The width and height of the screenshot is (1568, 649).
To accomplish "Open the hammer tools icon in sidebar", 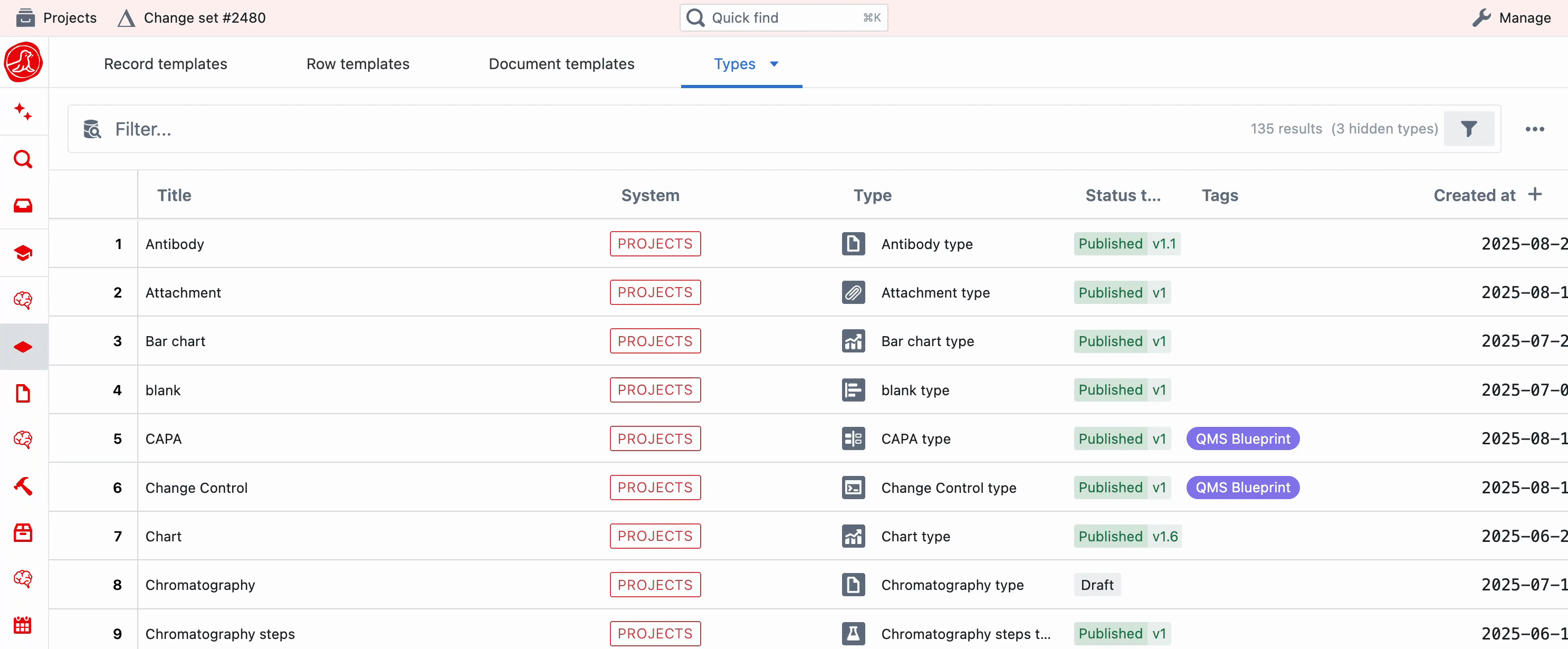I will 23,485.
